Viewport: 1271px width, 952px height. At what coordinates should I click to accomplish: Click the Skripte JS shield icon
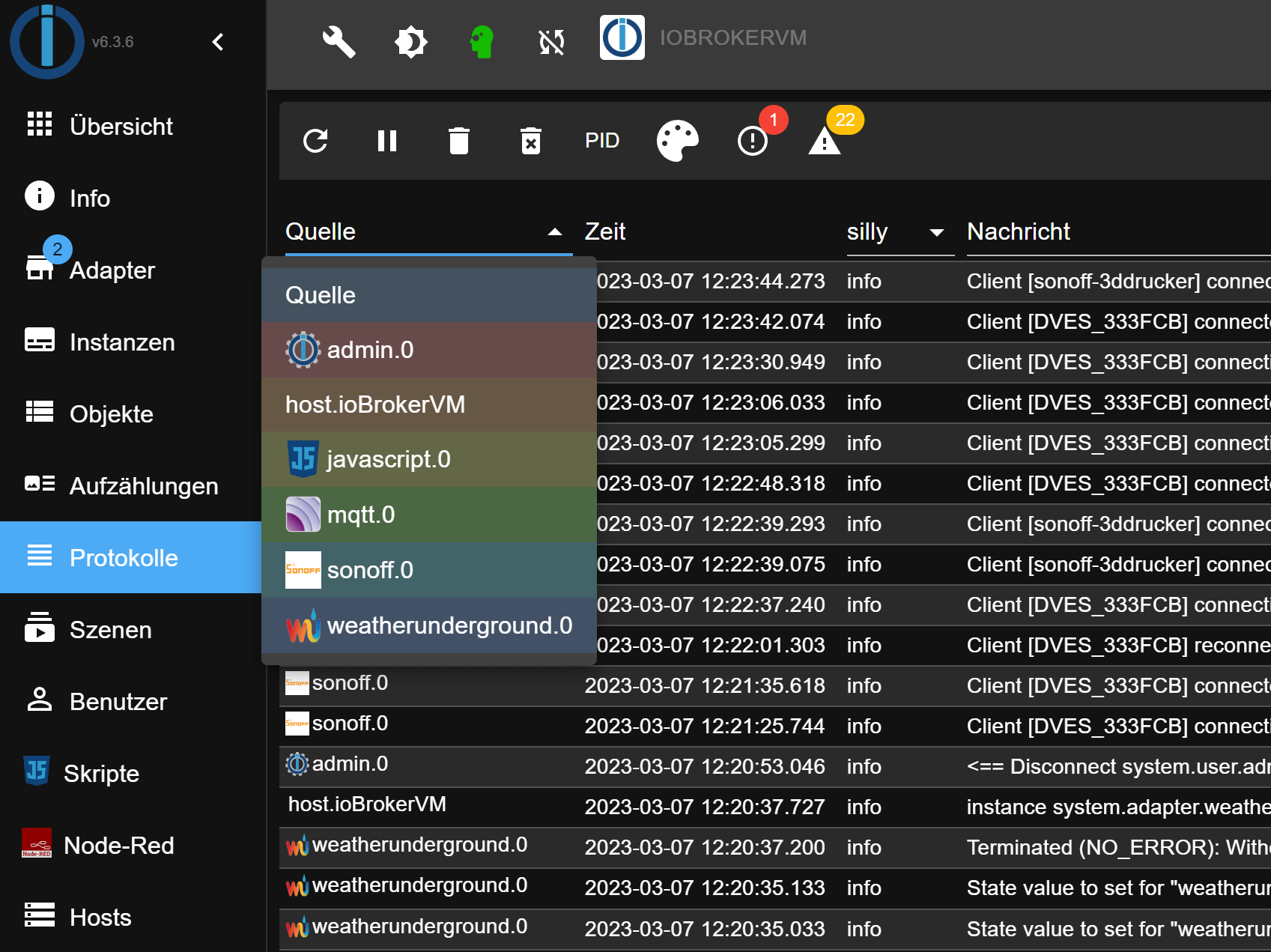tap(37, 770)
